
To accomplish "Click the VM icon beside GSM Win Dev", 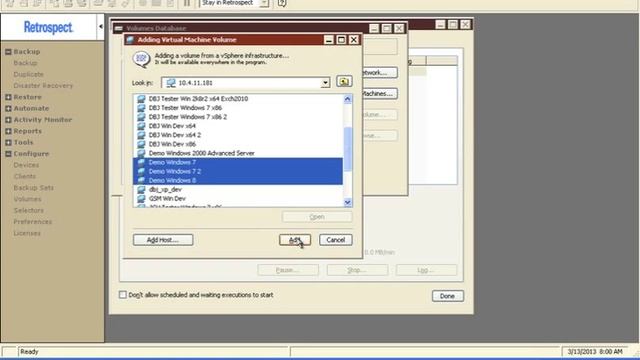I will click(141, 198).
